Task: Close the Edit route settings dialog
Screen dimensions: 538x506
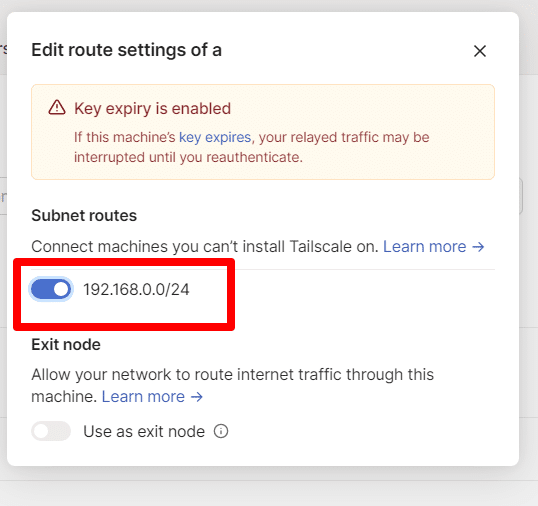Action: (480, 51)
